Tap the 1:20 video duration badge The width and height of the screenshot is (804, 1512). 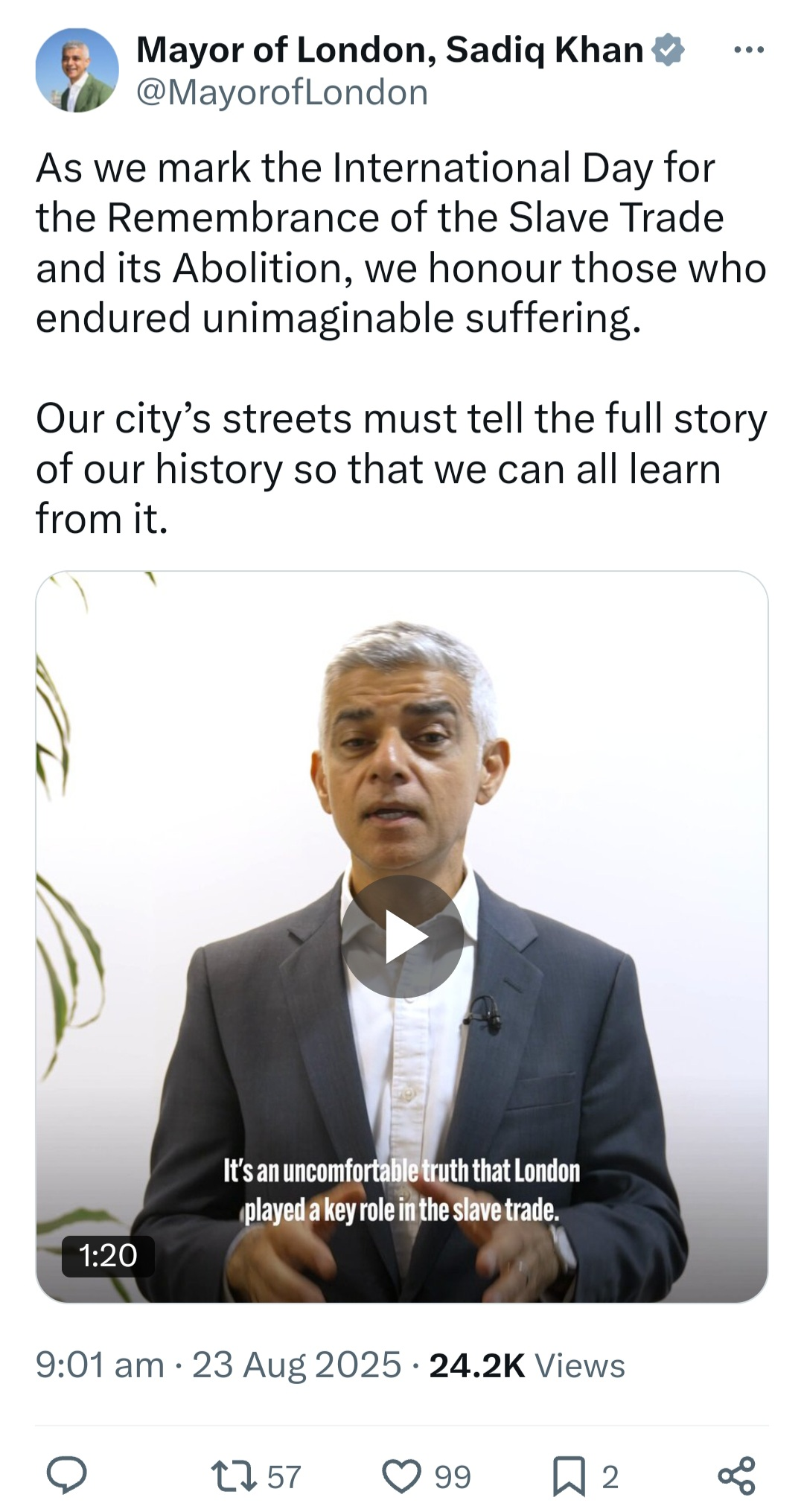point(108,1256)
